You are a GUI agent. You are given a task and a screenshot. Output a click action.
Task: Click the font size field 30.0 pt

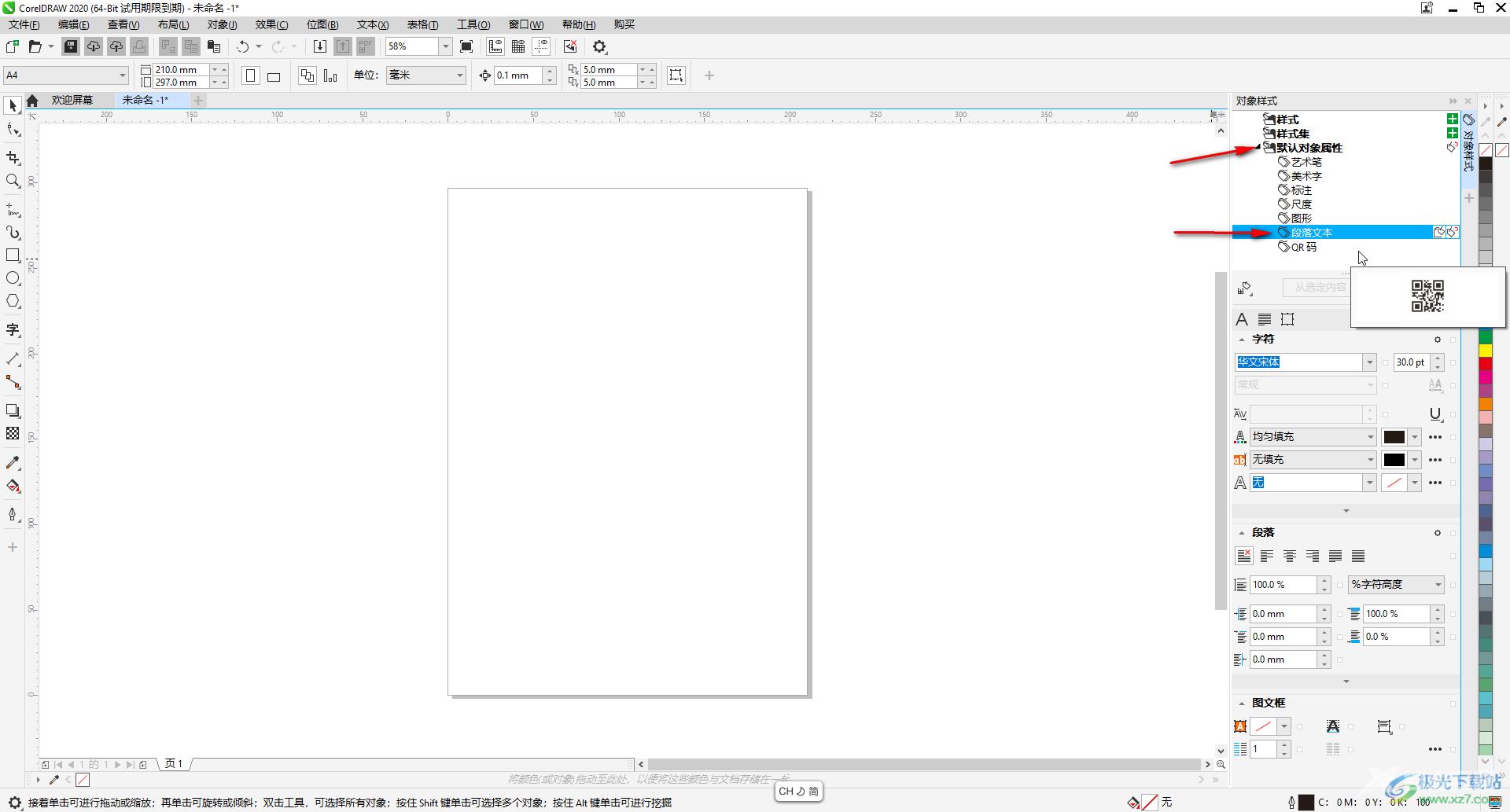pos(1412,362)
